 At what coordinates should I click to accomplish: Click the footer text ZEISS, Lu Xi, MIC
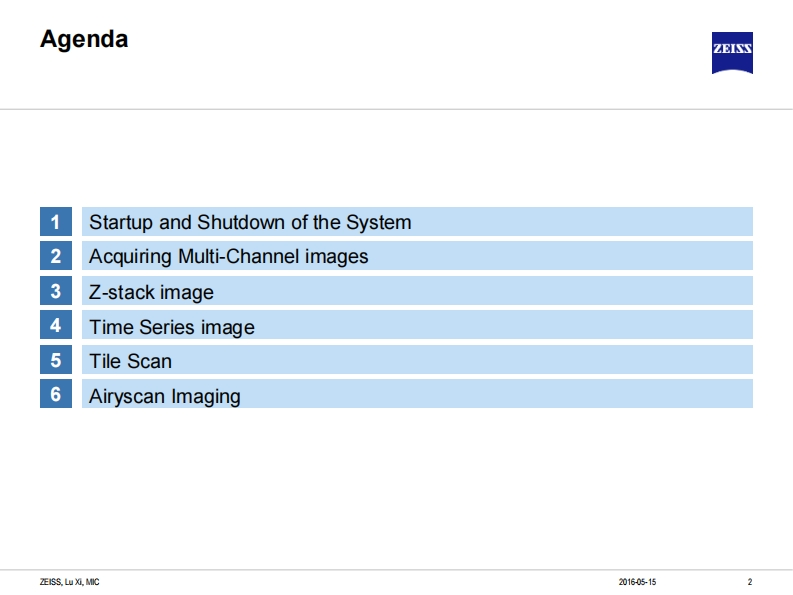click(69, 582)
